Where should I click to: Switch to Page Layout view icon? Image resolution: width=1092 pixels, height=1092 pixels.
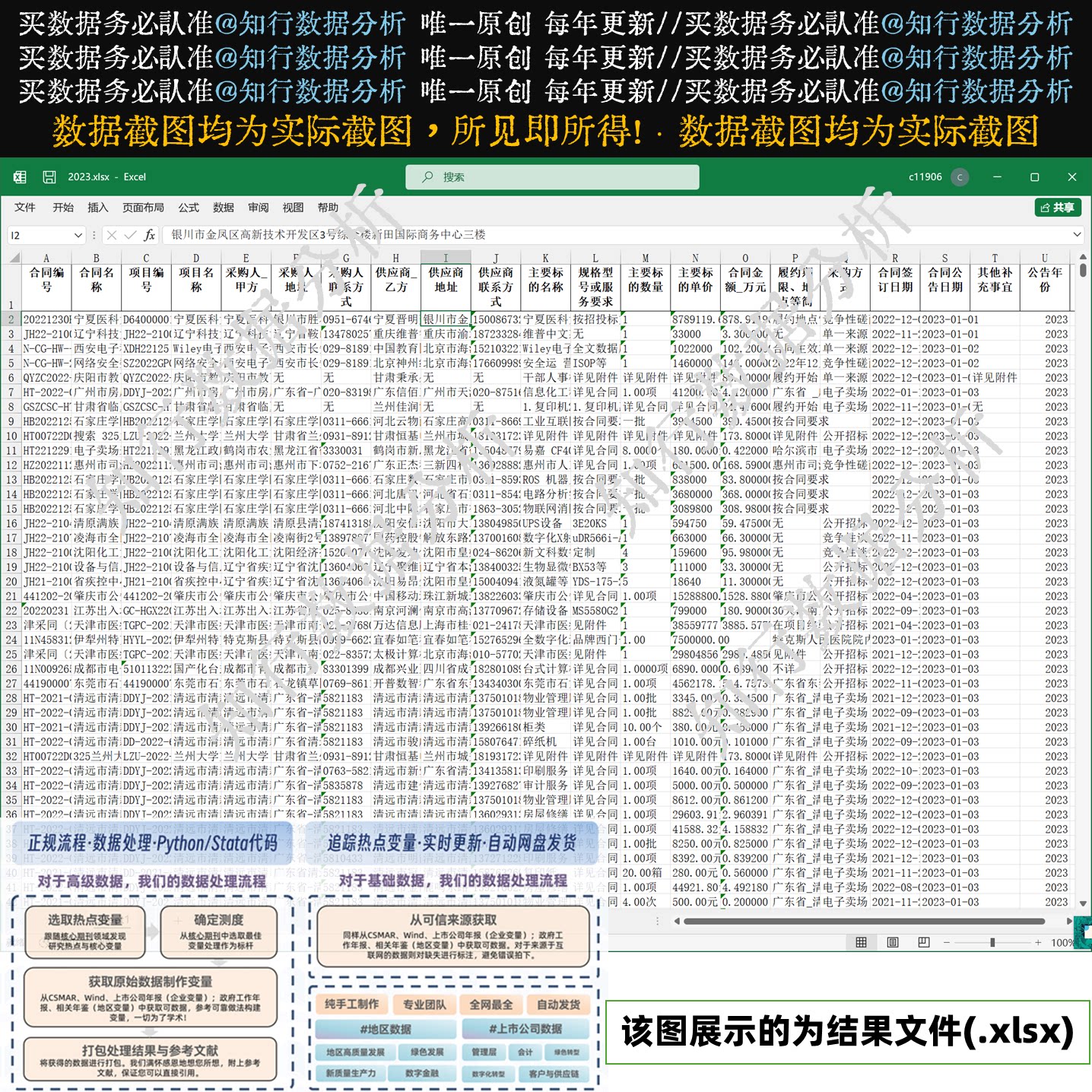893,942
